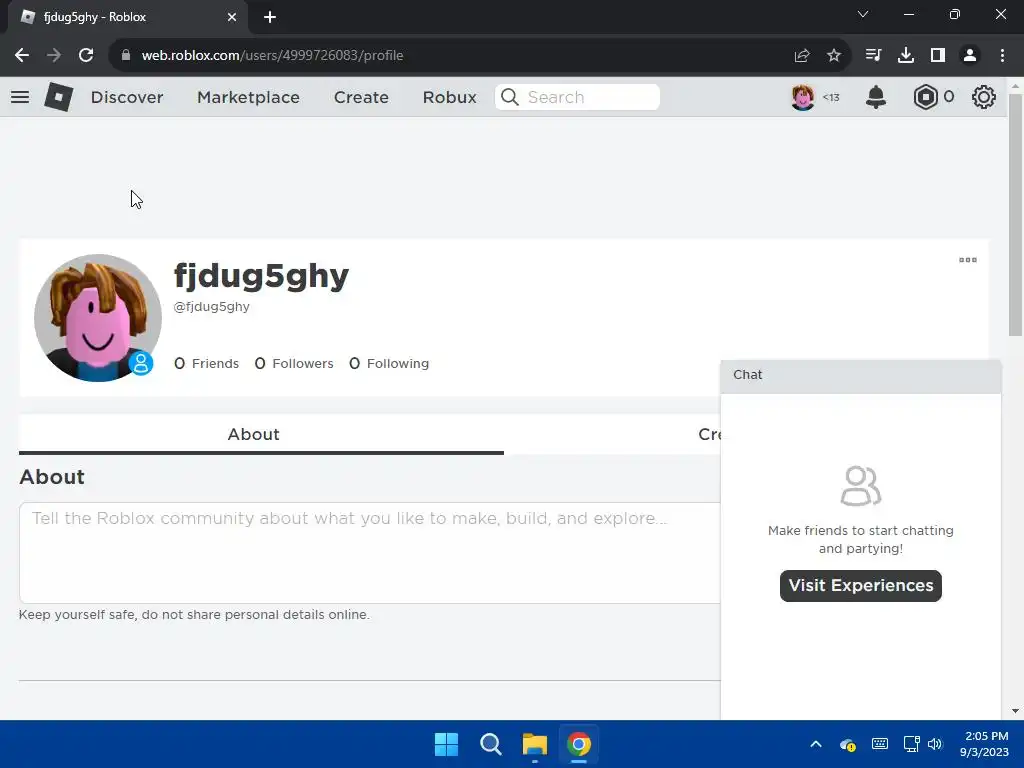Open the OneDrive warning tray icon

point(848,744)
